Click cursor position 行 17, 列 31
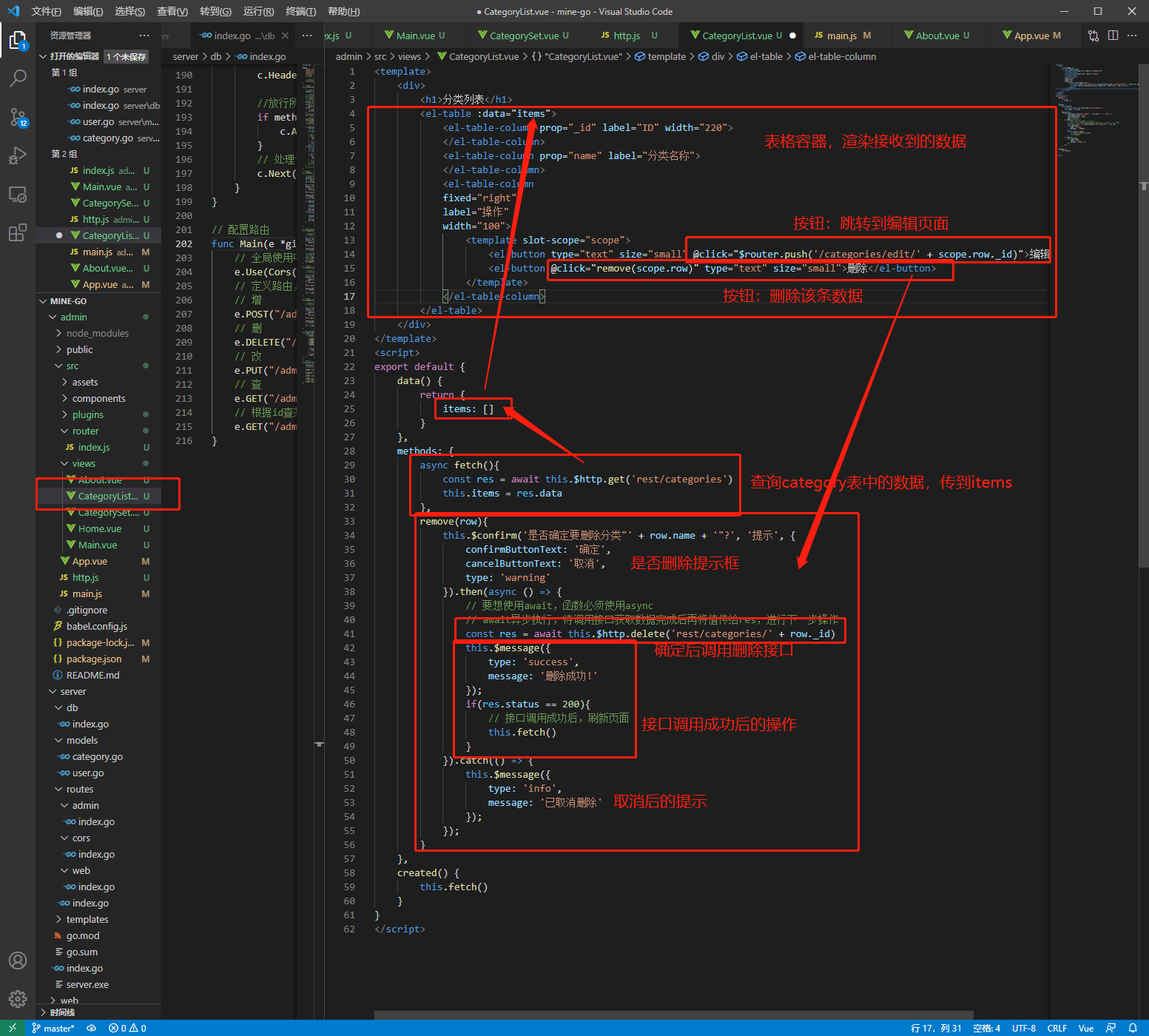 pos(936,1028)
